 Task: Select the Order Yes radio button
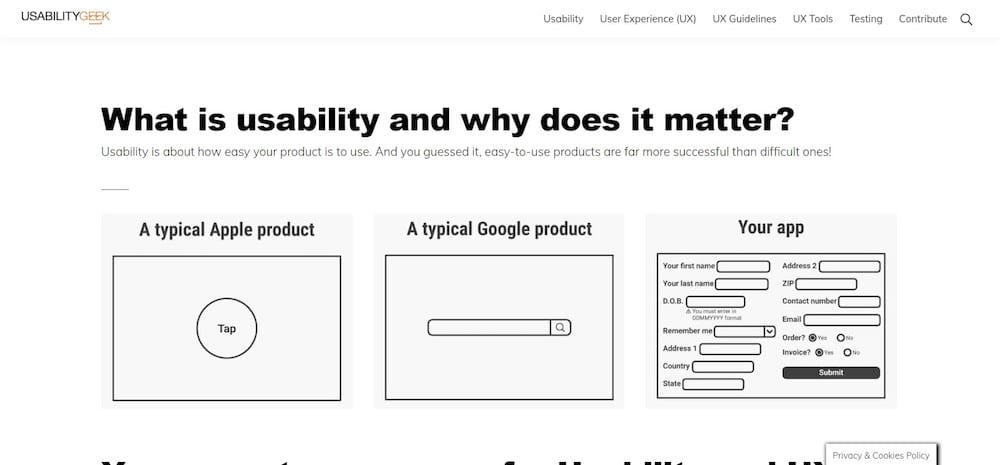pyautogui.click(x=812, y=337)
